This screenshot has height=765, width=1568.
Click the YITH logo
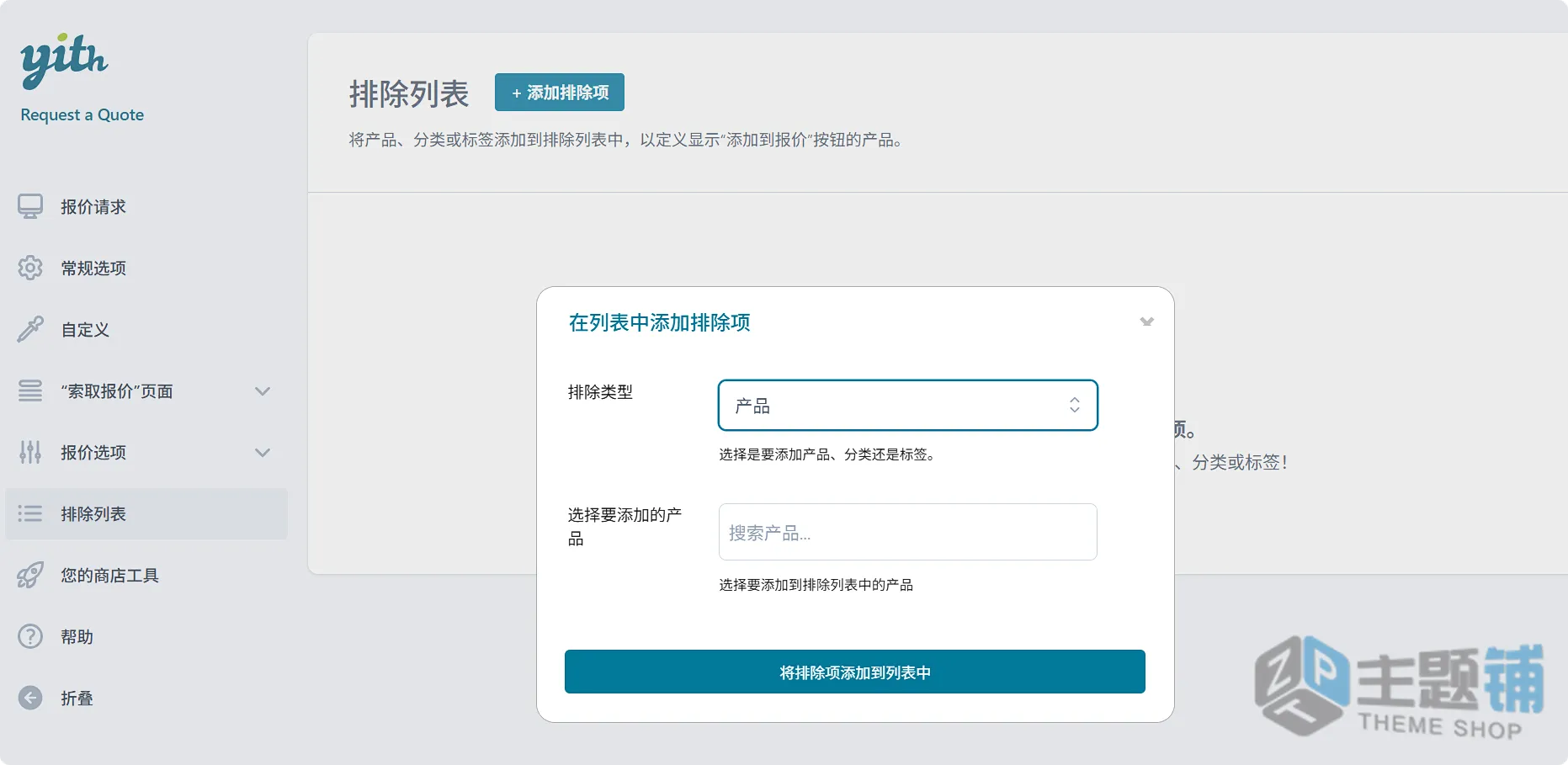click(x=64, y=61)
